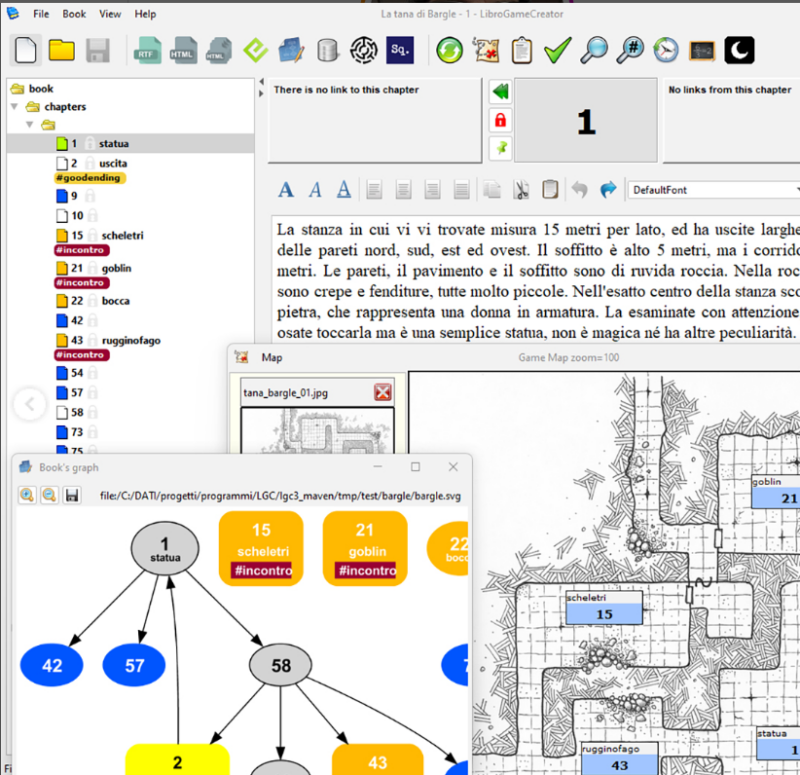
Task: Copy selected text icon
Action: [492, 190]
